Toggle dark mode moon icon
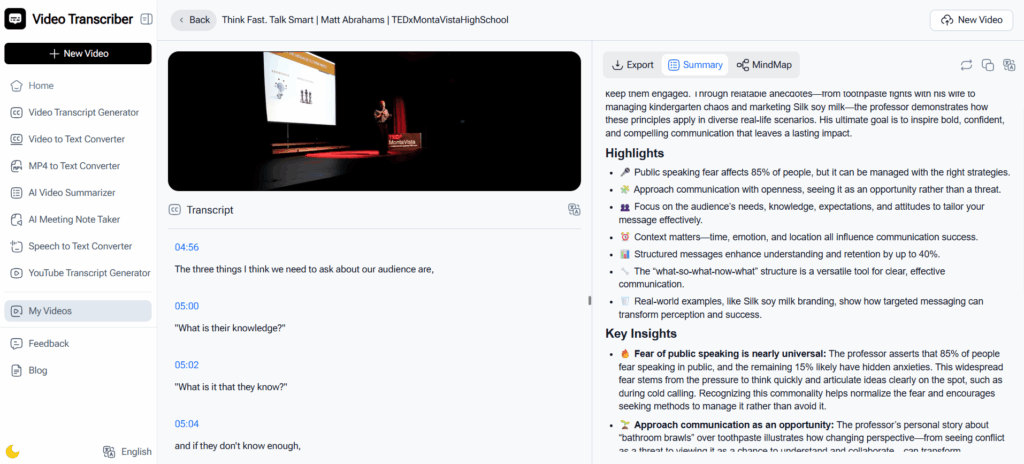The width and height of the screenshot is (1024, 464). [x=12, y=452]
